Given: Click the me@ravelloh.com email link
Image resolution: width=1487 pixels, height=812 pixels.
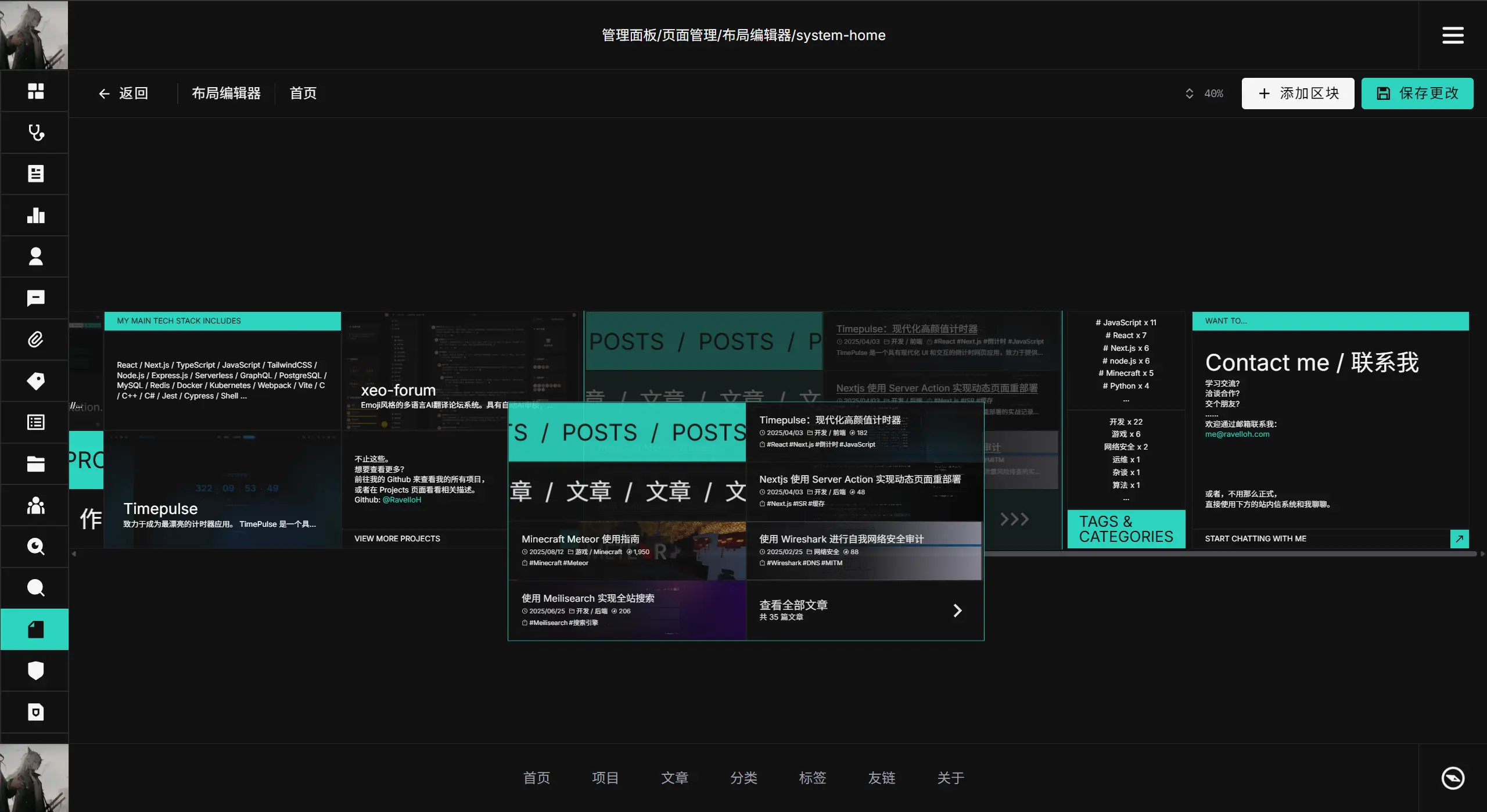Looking at the screenshot, I should 1237,434.
